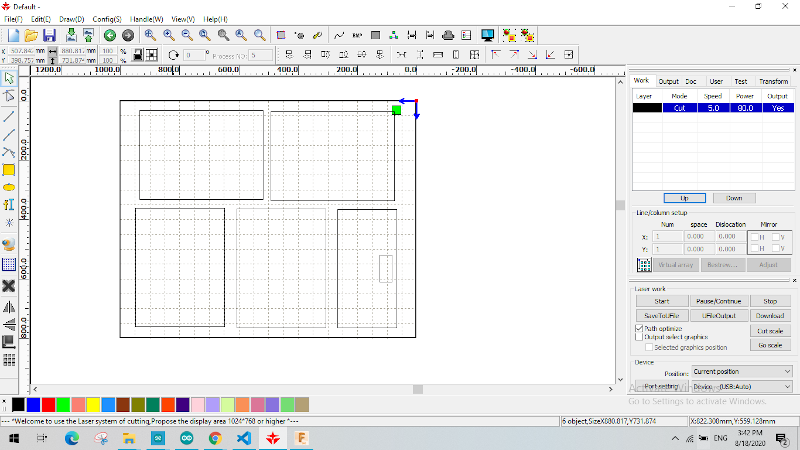Switch to the Output tab
Image resolution: width=800 pixels, height=450 pixels.
click(x=668, y=81)
